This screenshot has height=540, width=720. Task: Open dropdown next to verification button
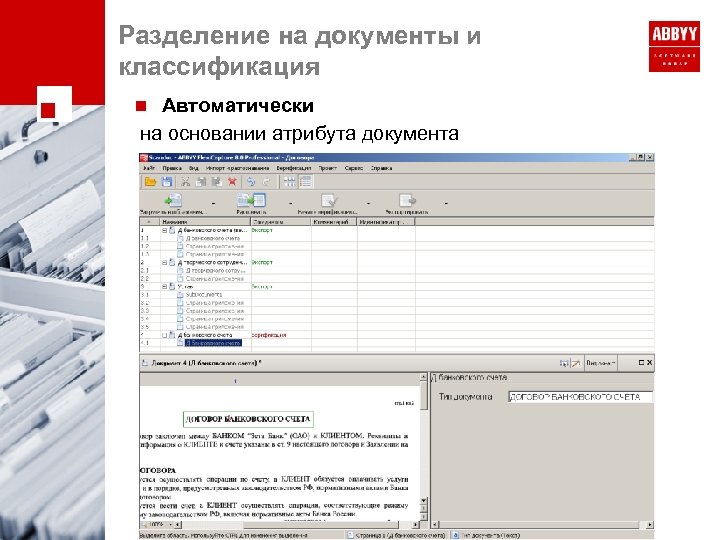(369, 202)
